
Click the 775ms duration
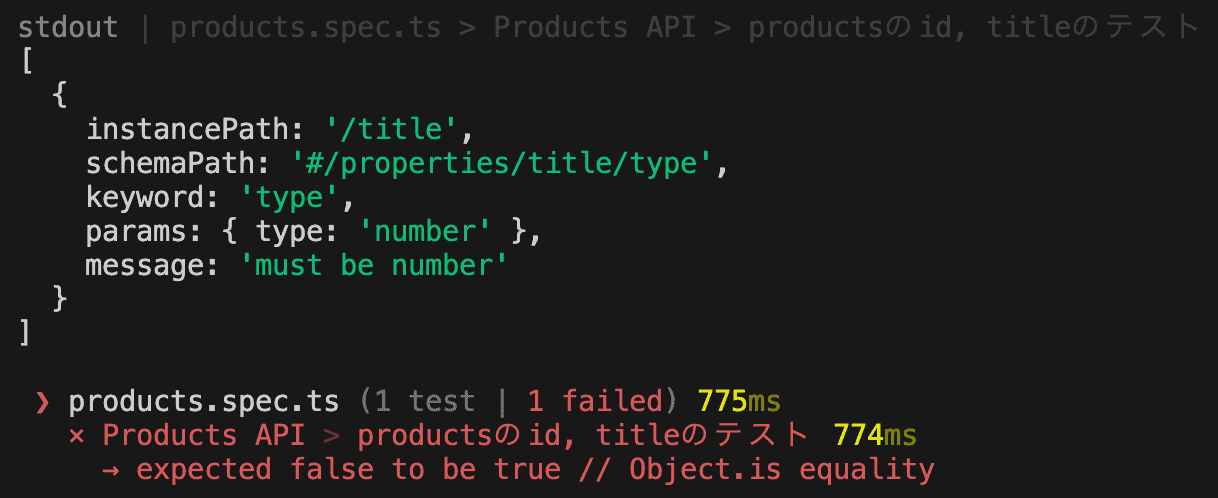click(x=739, y=402)
